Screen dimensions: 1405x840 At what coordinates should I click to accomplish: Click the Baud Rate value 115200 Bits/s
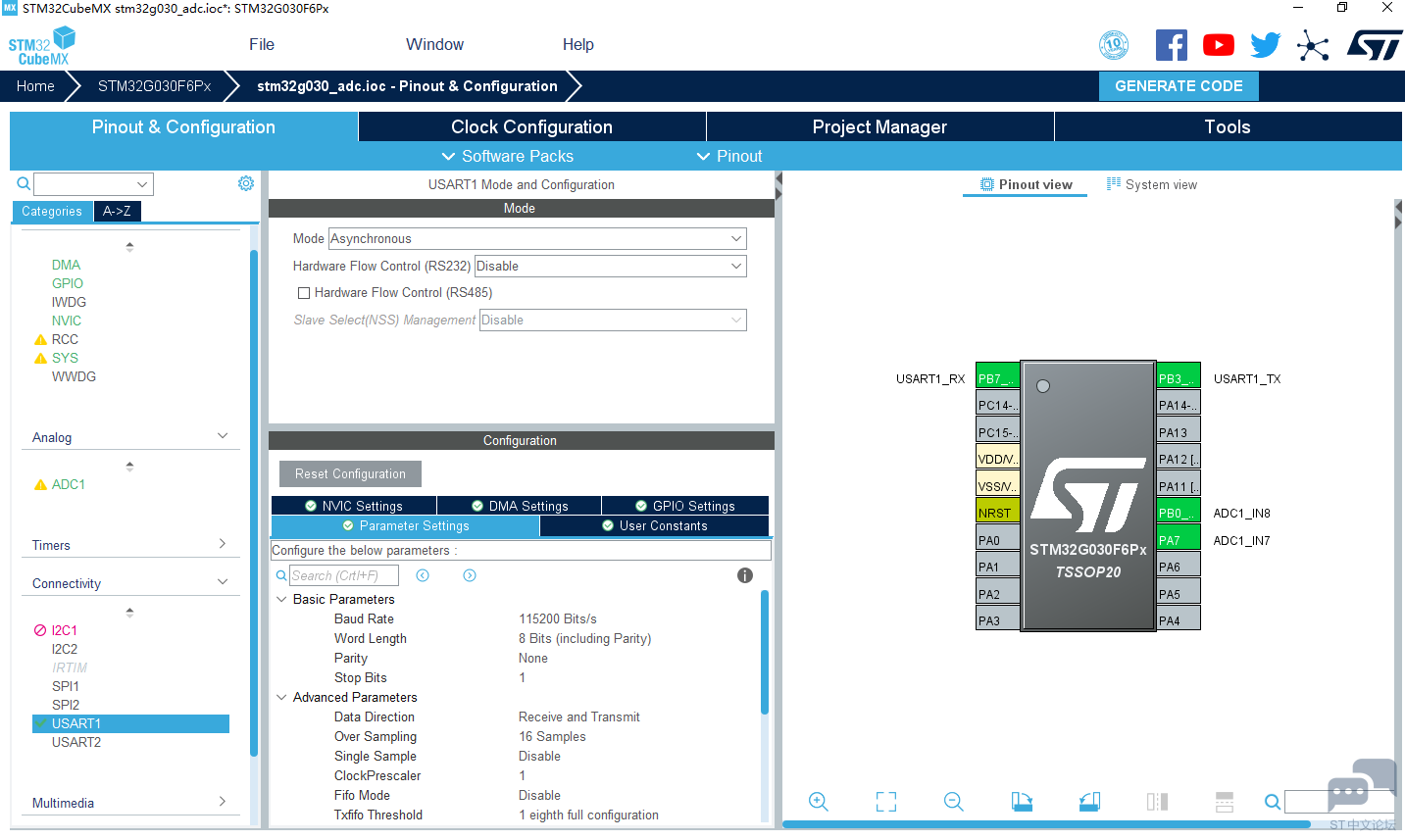558,618
